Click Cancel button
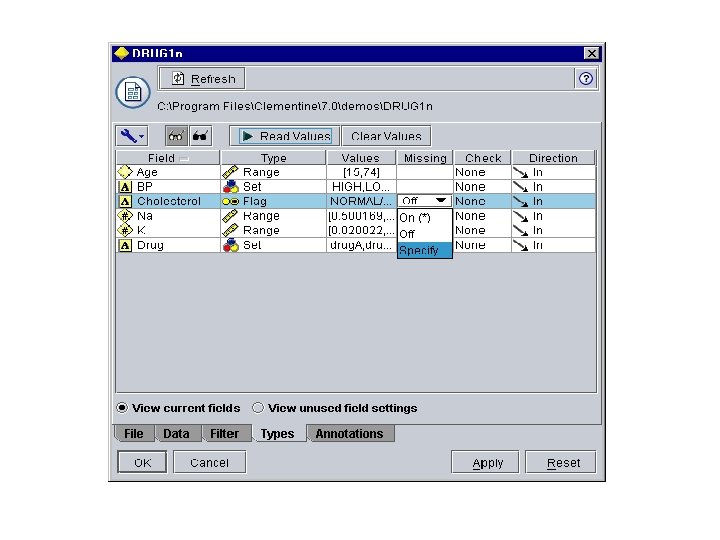Viewport: 720px width, 540px height. (x=209, y=462)
